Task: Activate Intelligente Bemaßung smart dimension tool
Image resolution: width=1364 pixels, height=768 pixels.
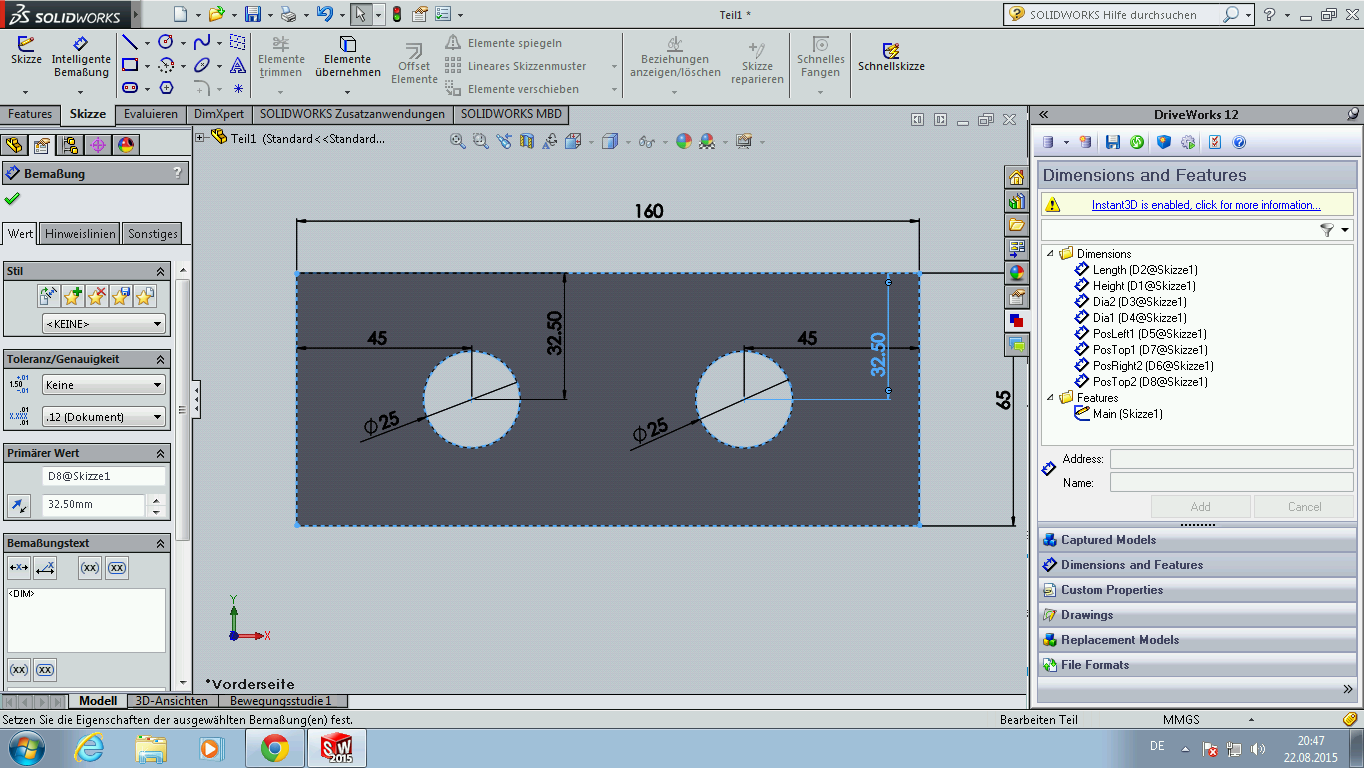Action: pyautogui.click(x=81, y=57)
